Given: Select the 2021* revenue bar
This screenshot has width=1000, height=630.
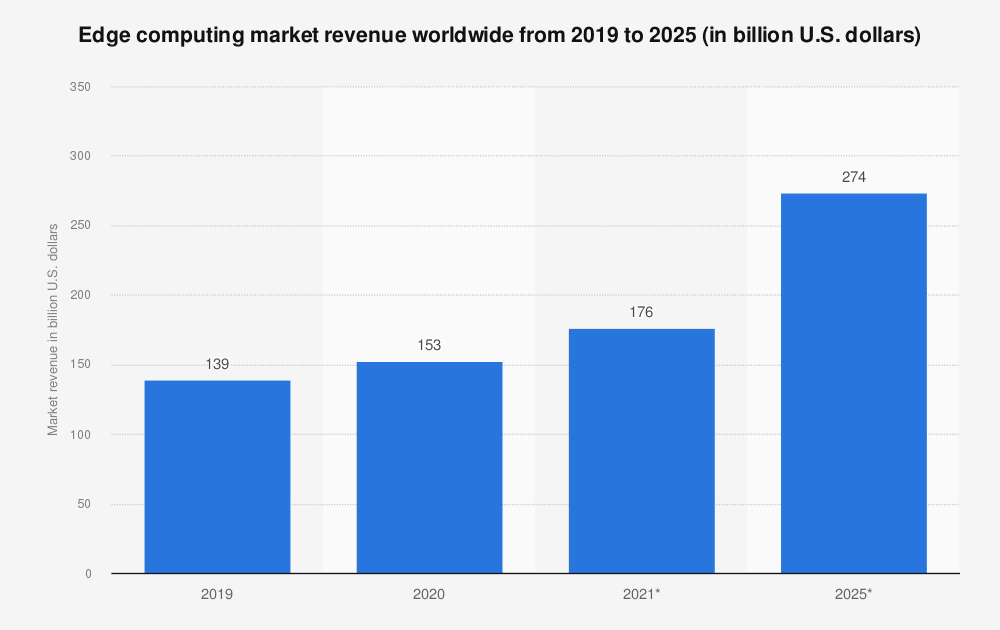Looking at the screenshot, I should click(x=641, y=450).
